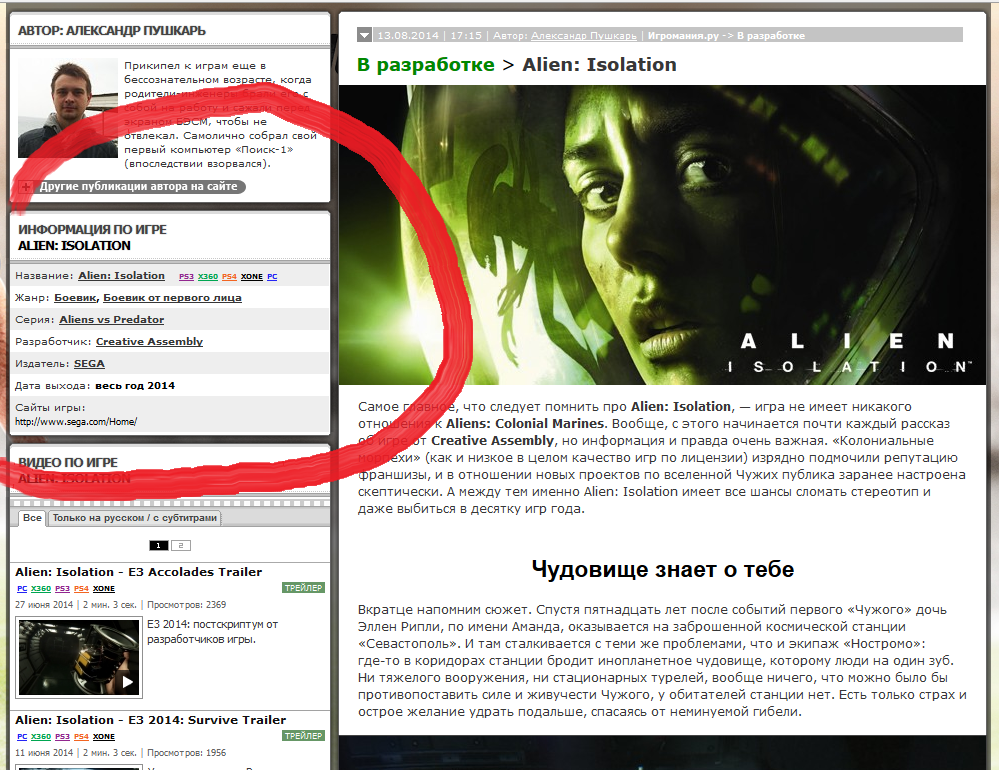Viewport: 999px width, 770px height.
Task: Visit the http://www.sega.com/Home/ game site link
Action: (x=76, y=422)
